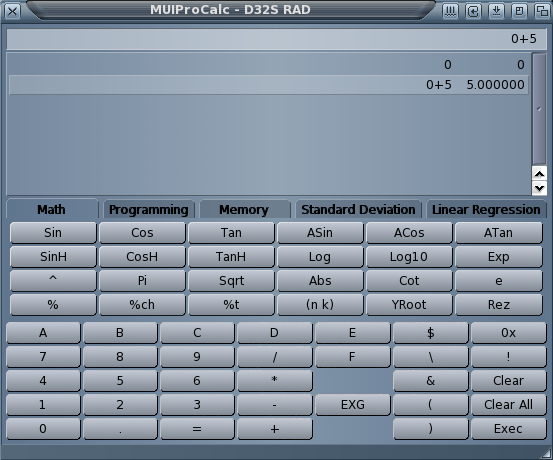The width and height of the screenshot is (553, 460).
Task: Click the Rez button
Action: [499, 305]
